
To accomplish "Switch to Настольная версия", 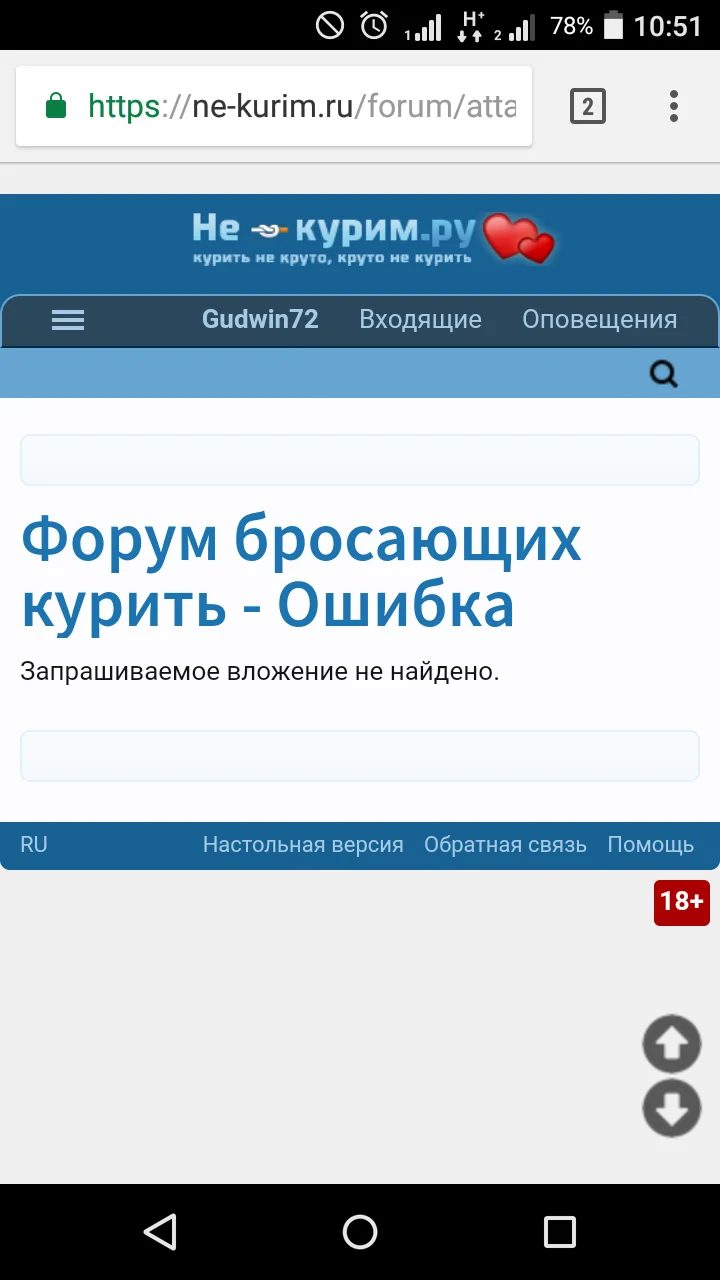I will point(303,845).
